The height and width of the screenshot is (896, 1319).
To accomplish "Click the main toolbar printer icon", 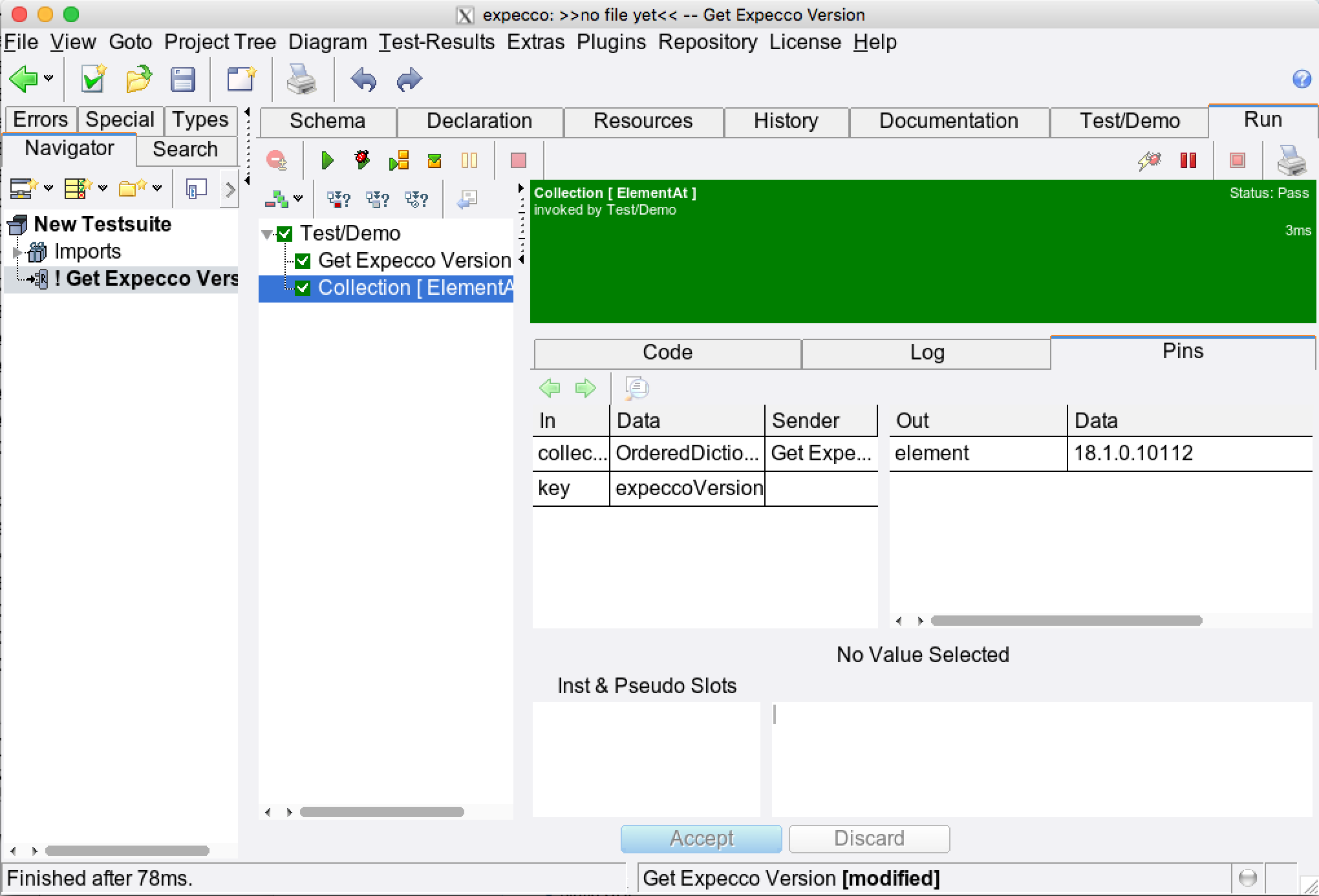I will tap(301, 80).
